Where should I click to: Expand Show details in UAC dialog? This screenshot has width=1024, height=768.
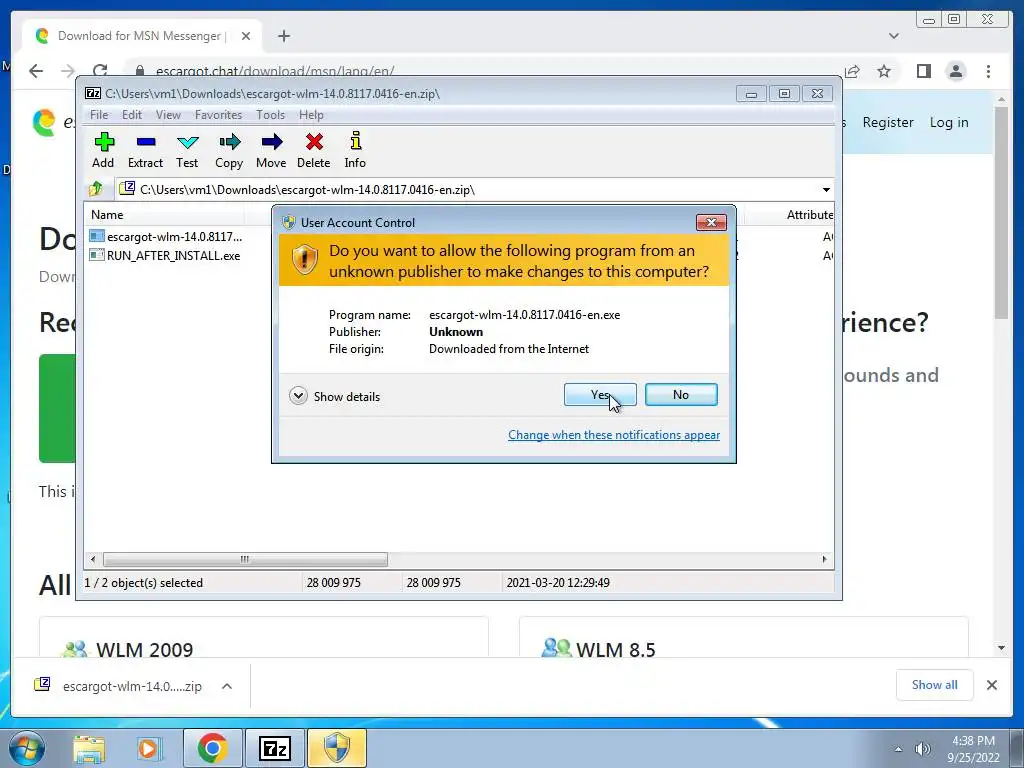(x=334, y=396)
